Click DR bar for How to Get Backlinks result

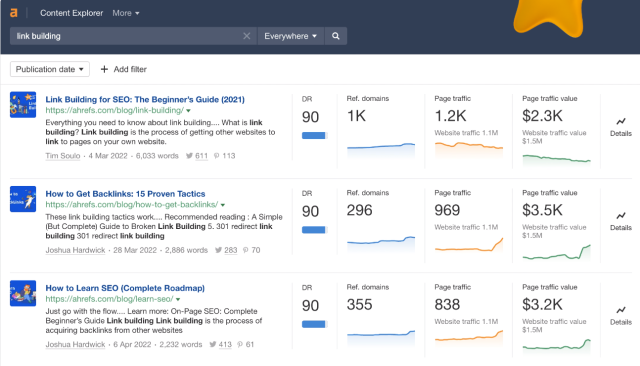314,230
